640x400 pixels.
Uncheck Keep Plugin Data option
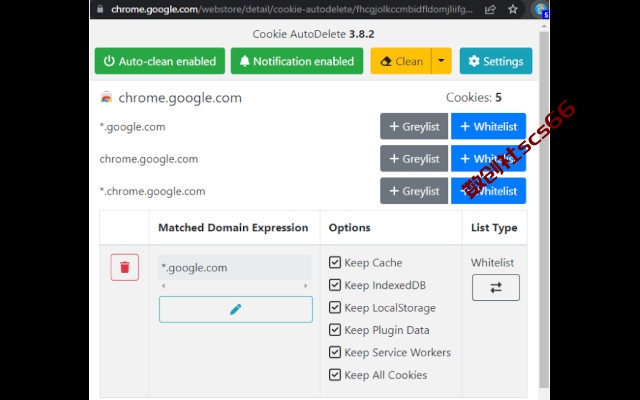[335, 329]
